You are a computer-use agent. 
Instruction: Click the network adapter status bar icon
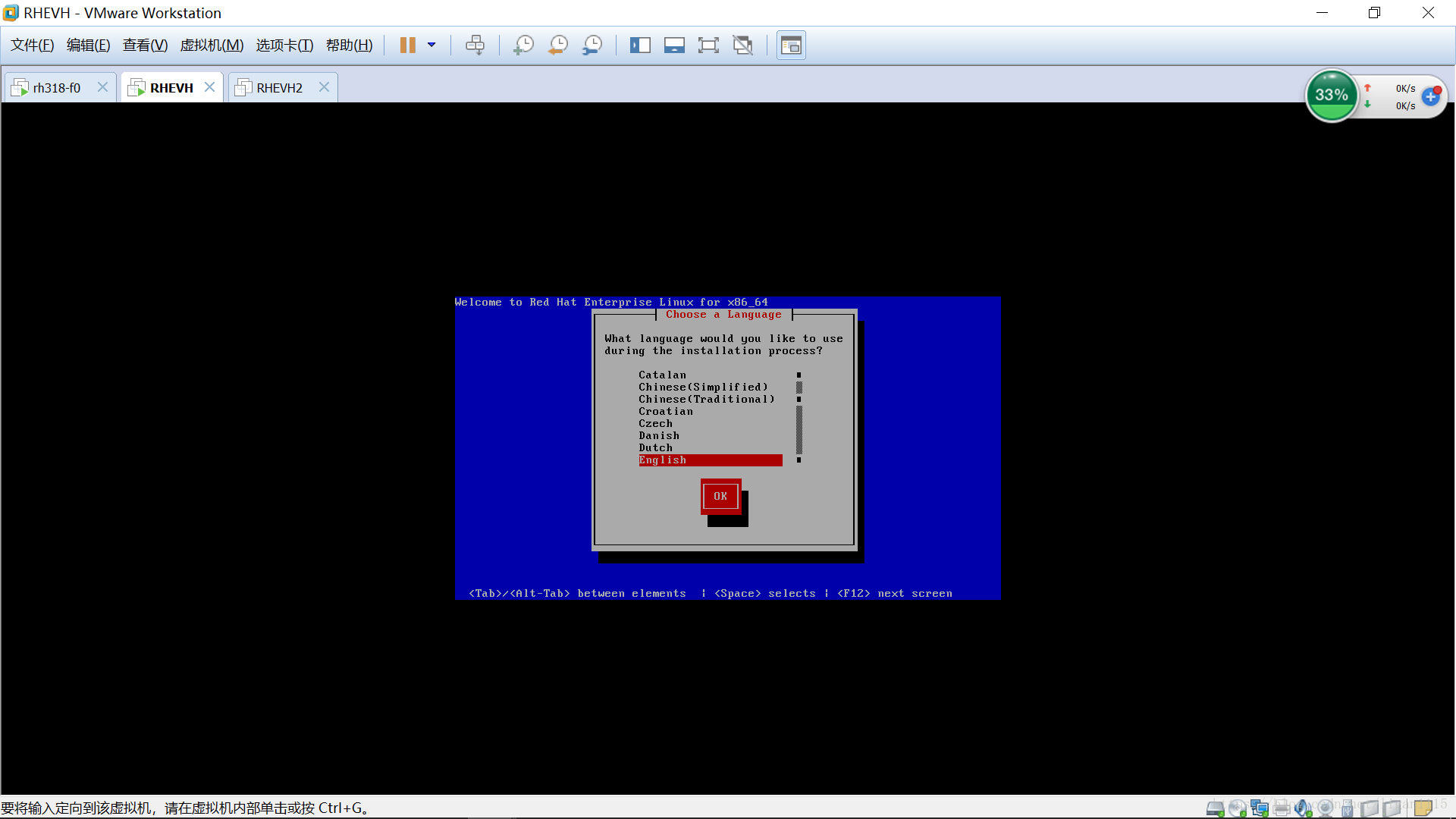click(1260, 808)
